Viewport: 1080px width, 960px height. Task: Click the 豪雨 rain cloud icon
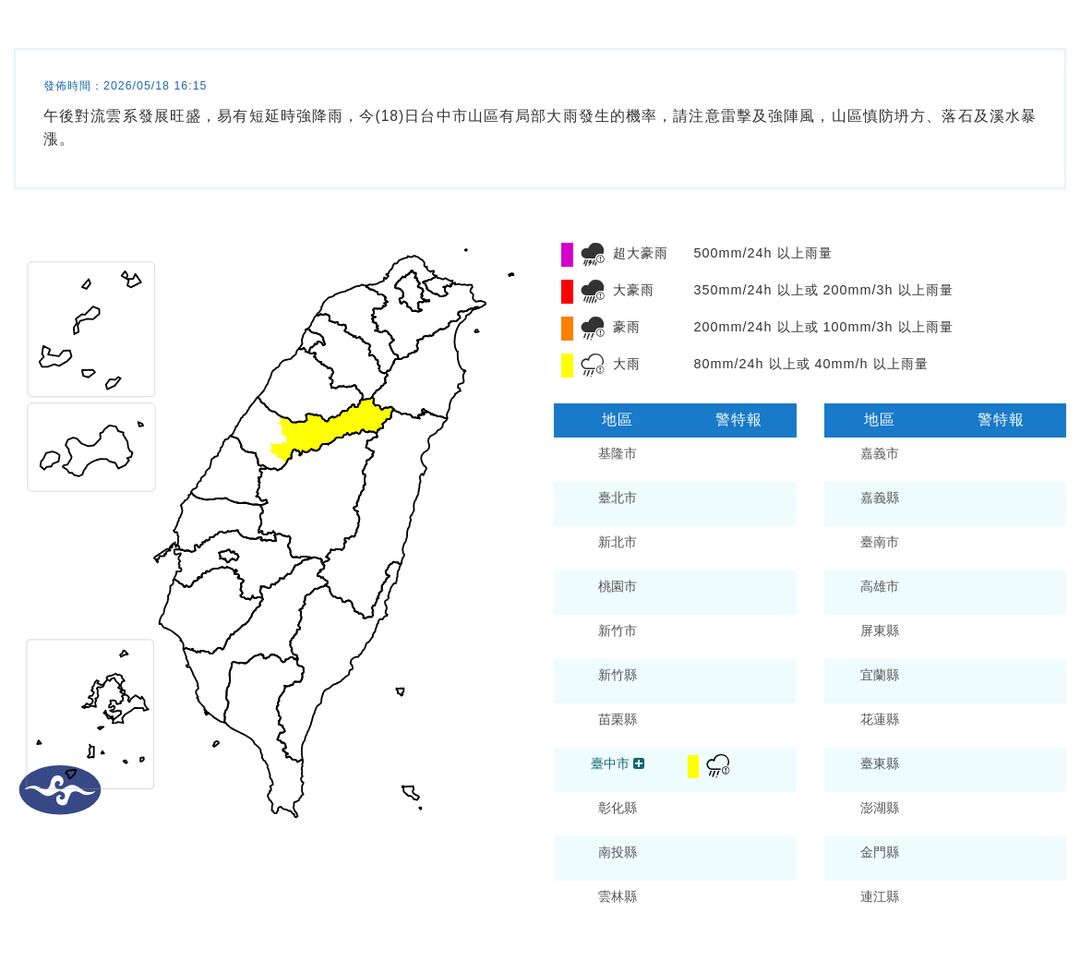[592, 328]
